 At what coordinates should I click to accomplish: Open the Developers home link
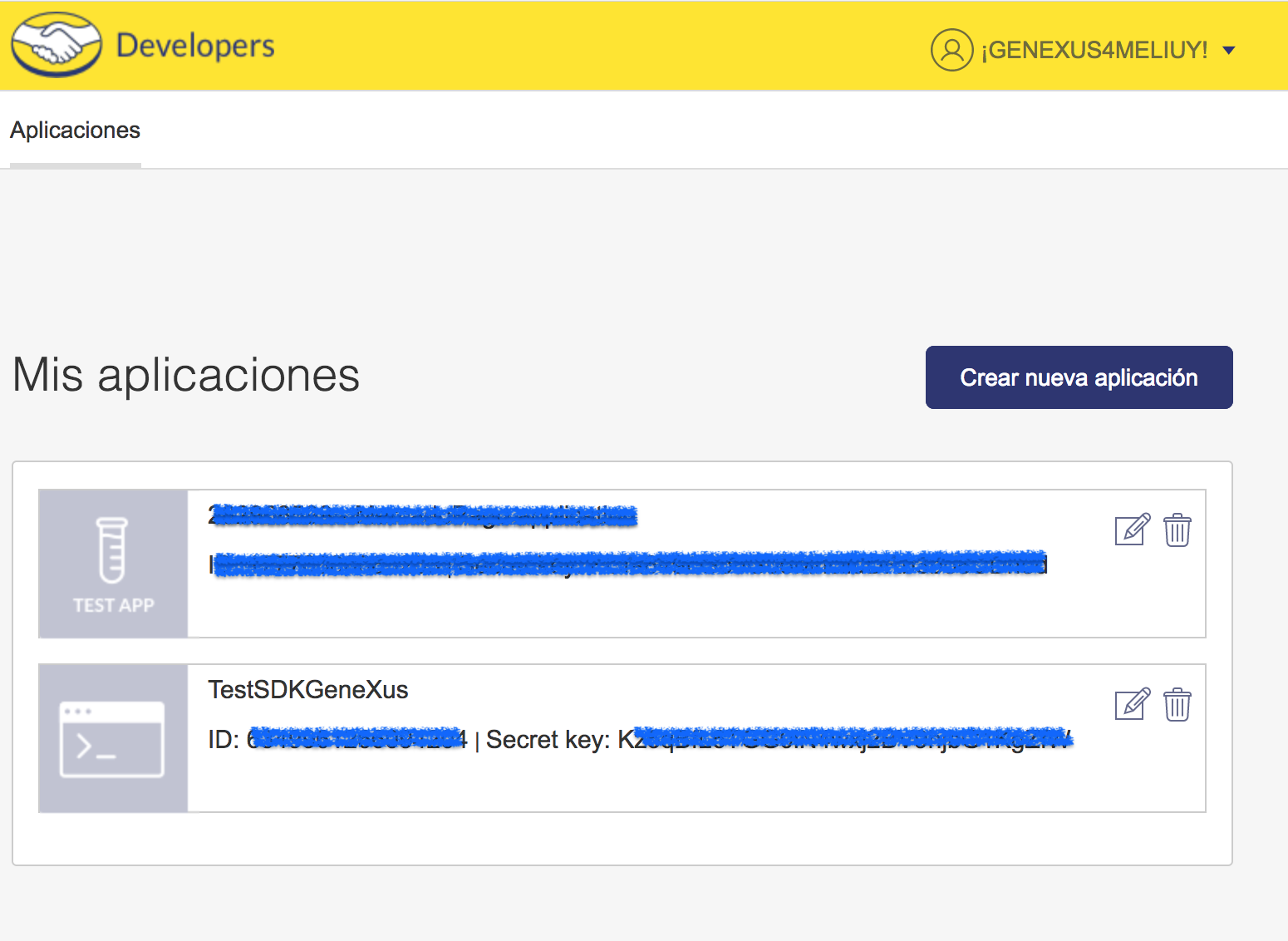click(x=195, y=46)
